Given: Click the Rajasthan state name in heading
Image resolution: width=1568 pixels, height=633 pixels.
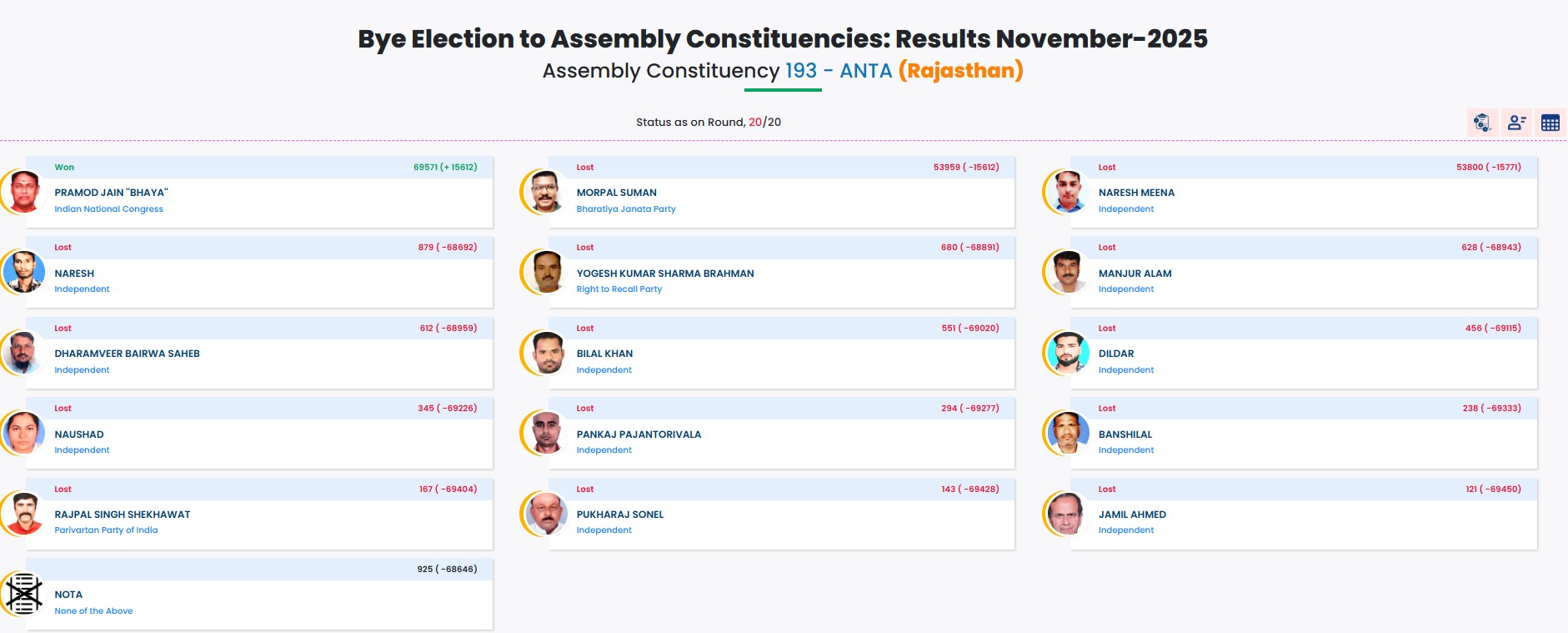Looking at the screenshot, I should coord(960,71).
